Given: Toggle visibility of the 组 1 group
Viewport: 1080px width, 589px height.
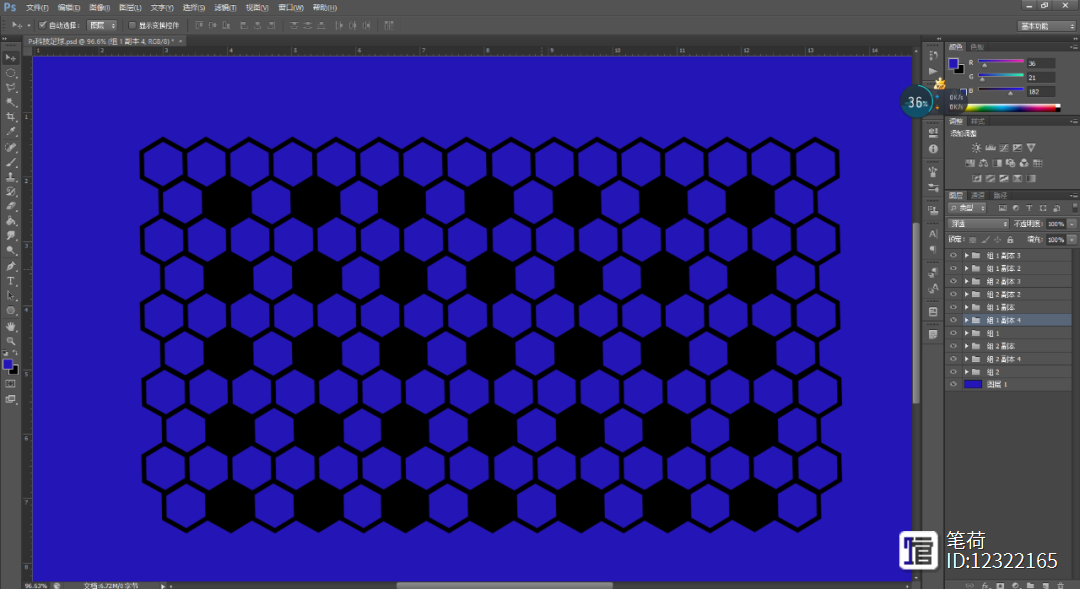Looking at the screenshot, I should tap(953, 333).
